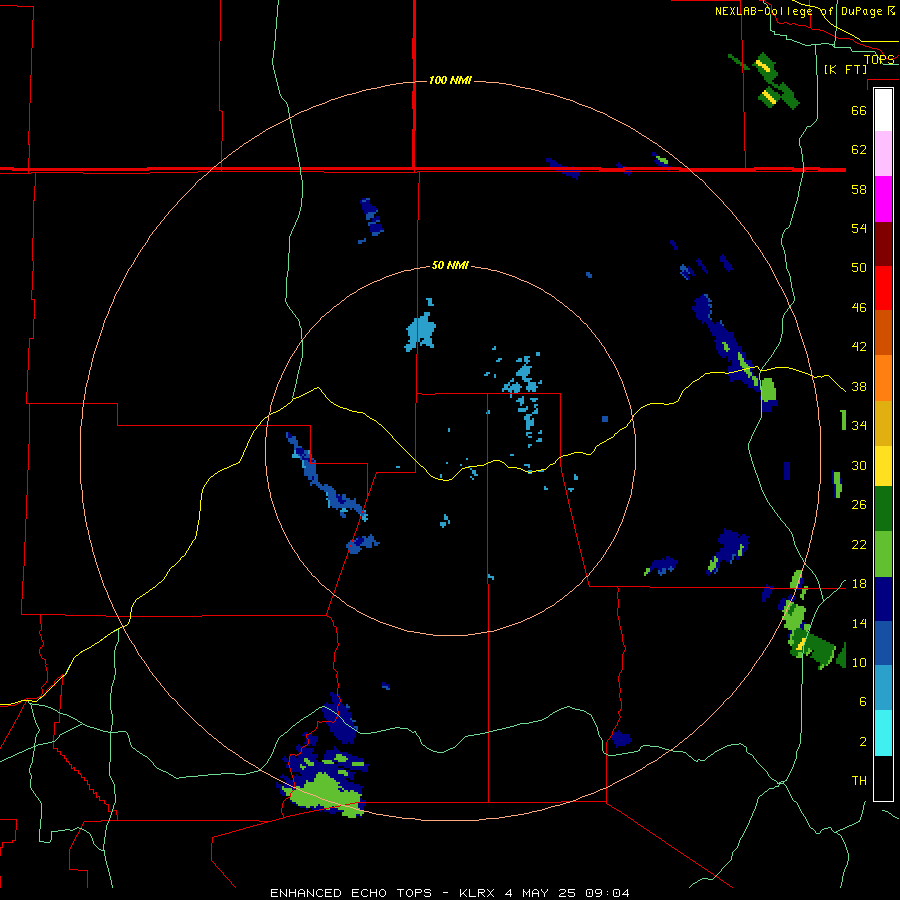Click the legend value 38

859,386
